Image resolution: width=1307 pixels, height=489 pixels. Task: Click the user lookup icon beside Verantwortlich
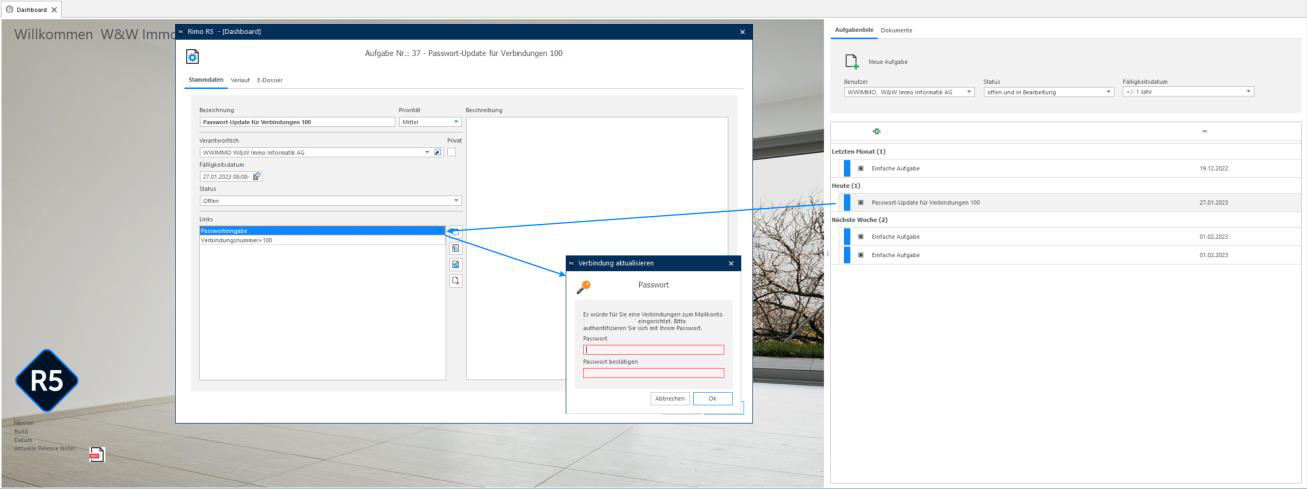(439, 153)
